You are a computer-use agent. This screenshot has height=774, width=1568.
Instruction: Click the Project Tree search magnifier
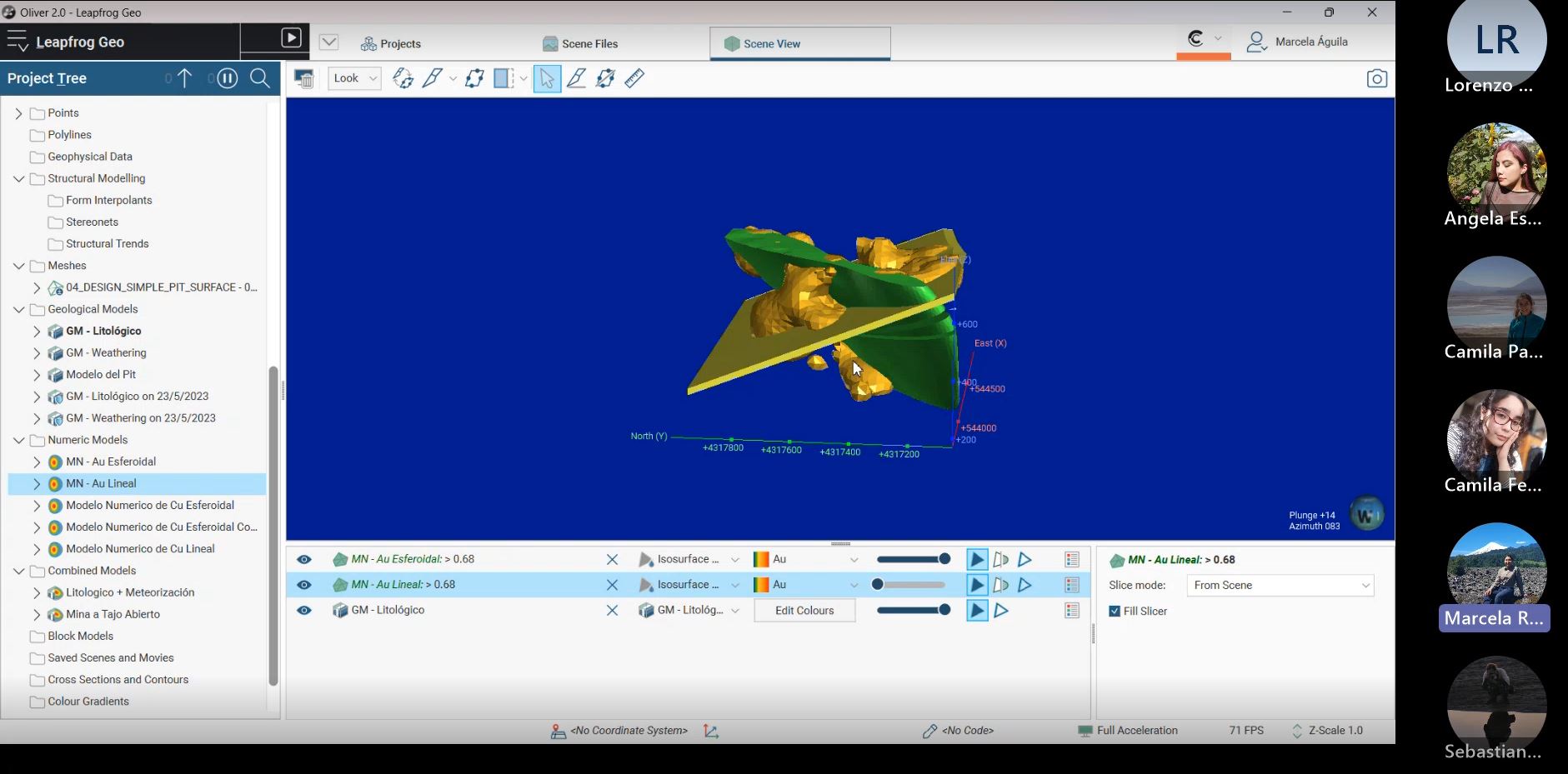pos(260,78)
